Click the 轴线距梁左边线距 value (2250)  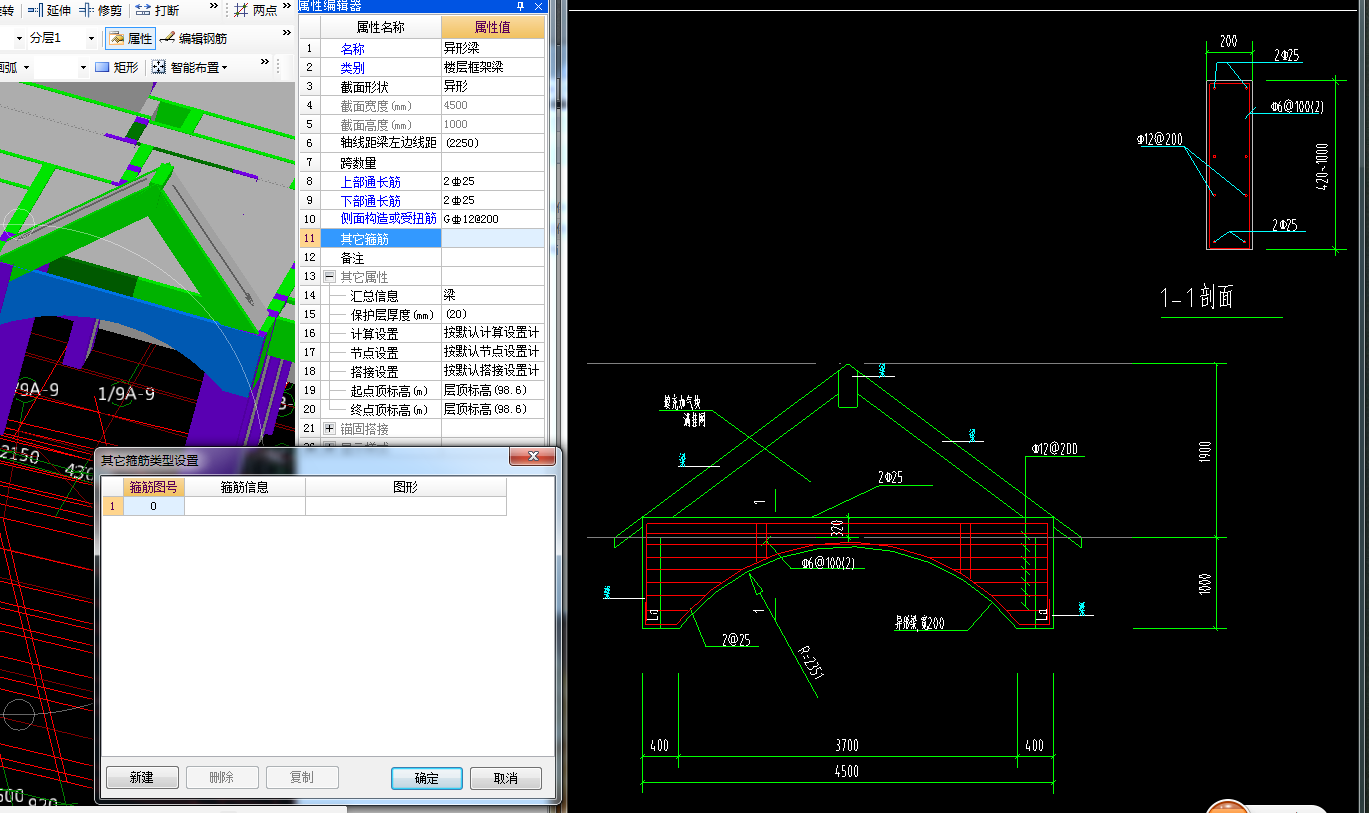[x=493, y=143]
